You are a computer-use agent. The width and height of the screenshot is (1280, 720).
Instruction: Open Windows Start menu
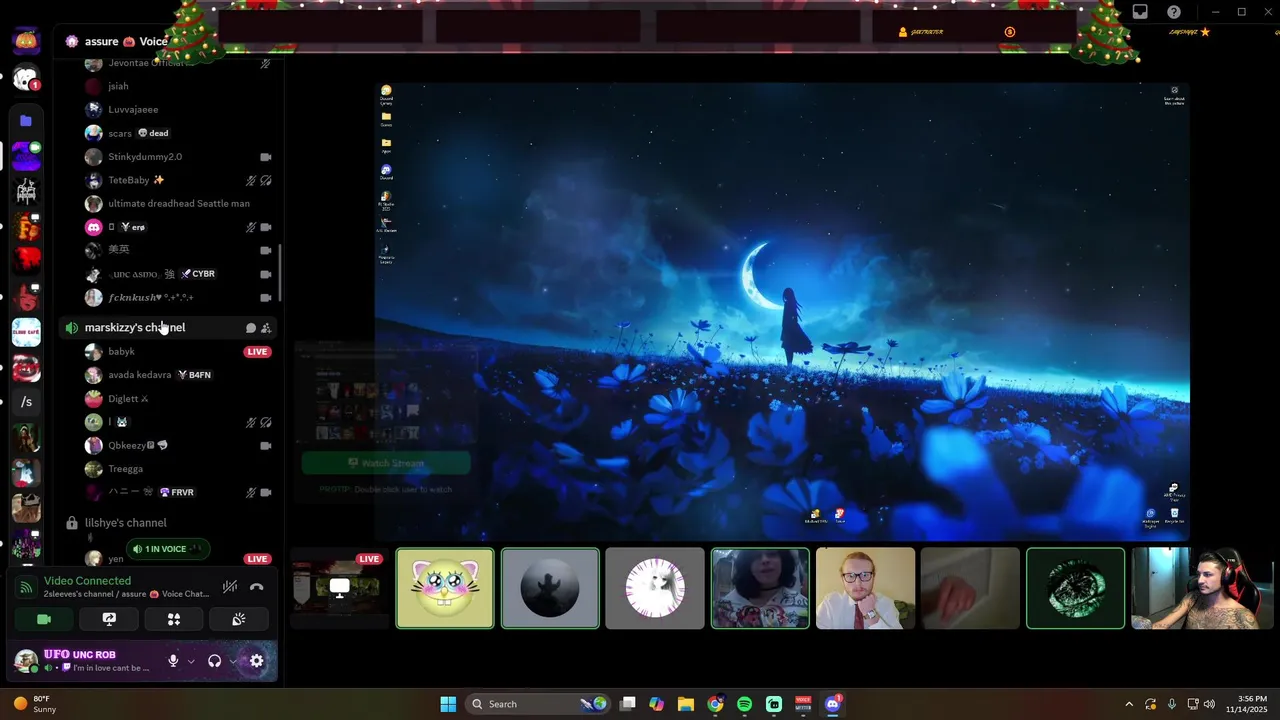click(x=448, y=704)
